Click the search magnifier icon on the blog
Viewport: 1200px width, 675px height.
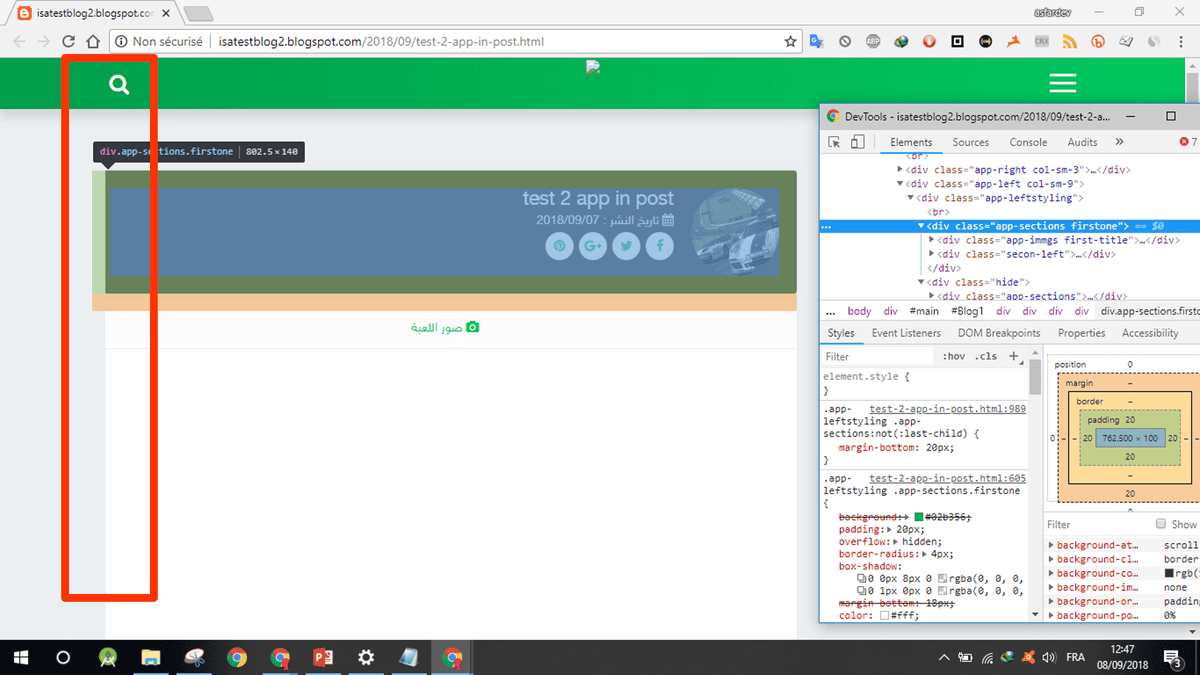[x=120, y=85]
